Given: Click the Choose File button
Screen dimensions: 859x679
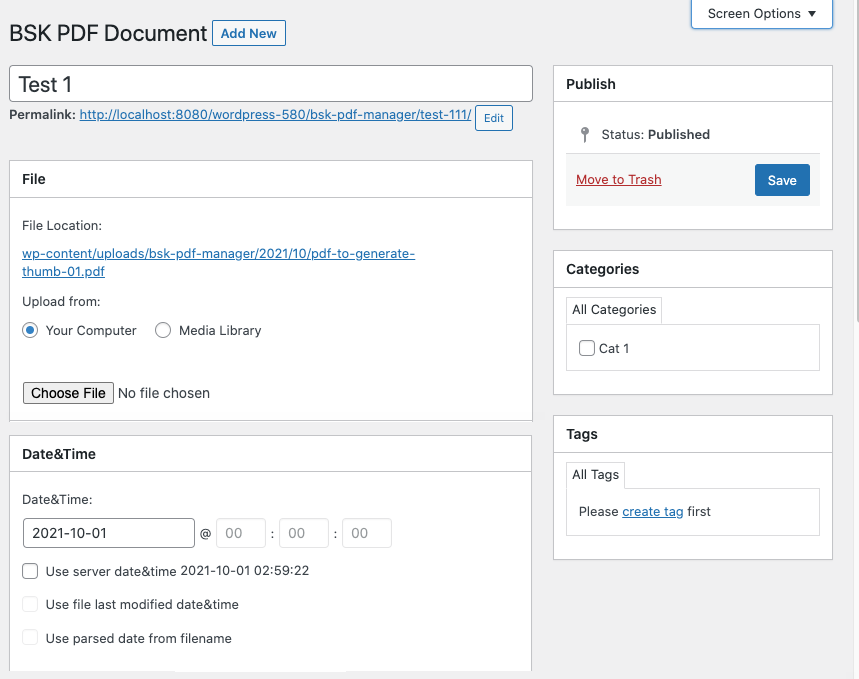Looking at the screenshot, I should click(x=68, y=392).
